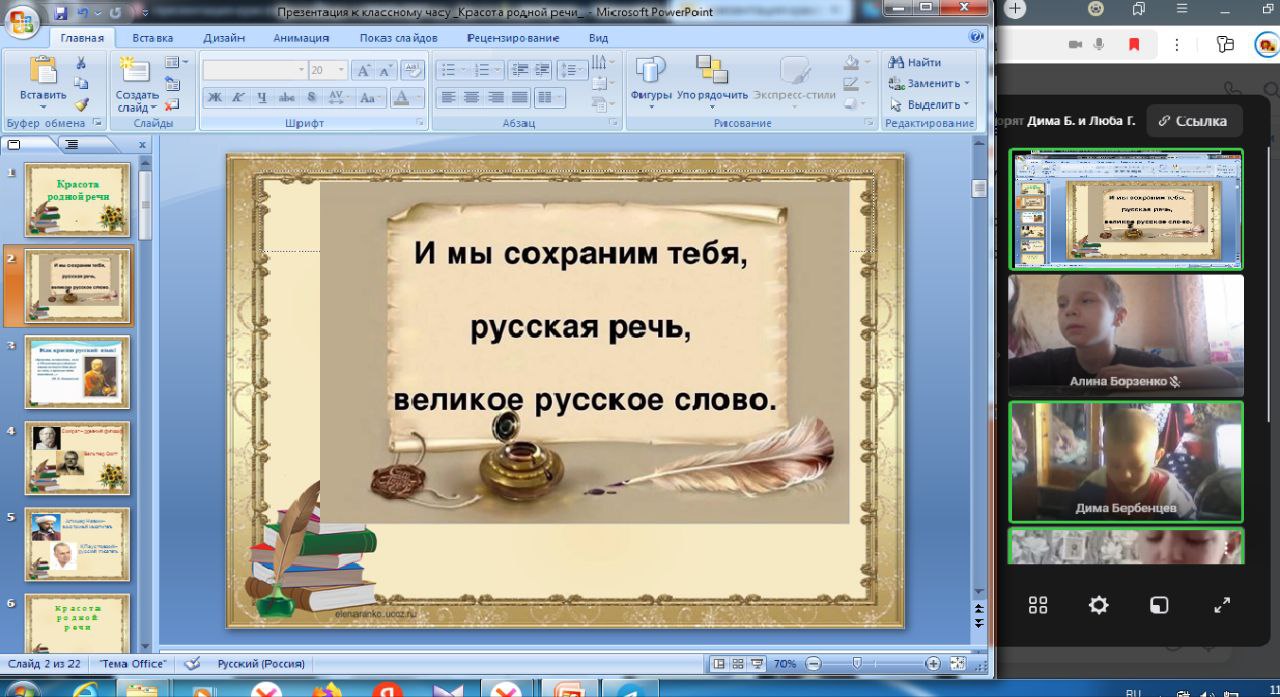Open the Заменить replace dropdown
Viewport: 1280px width, 697px height.
(929, 83)
